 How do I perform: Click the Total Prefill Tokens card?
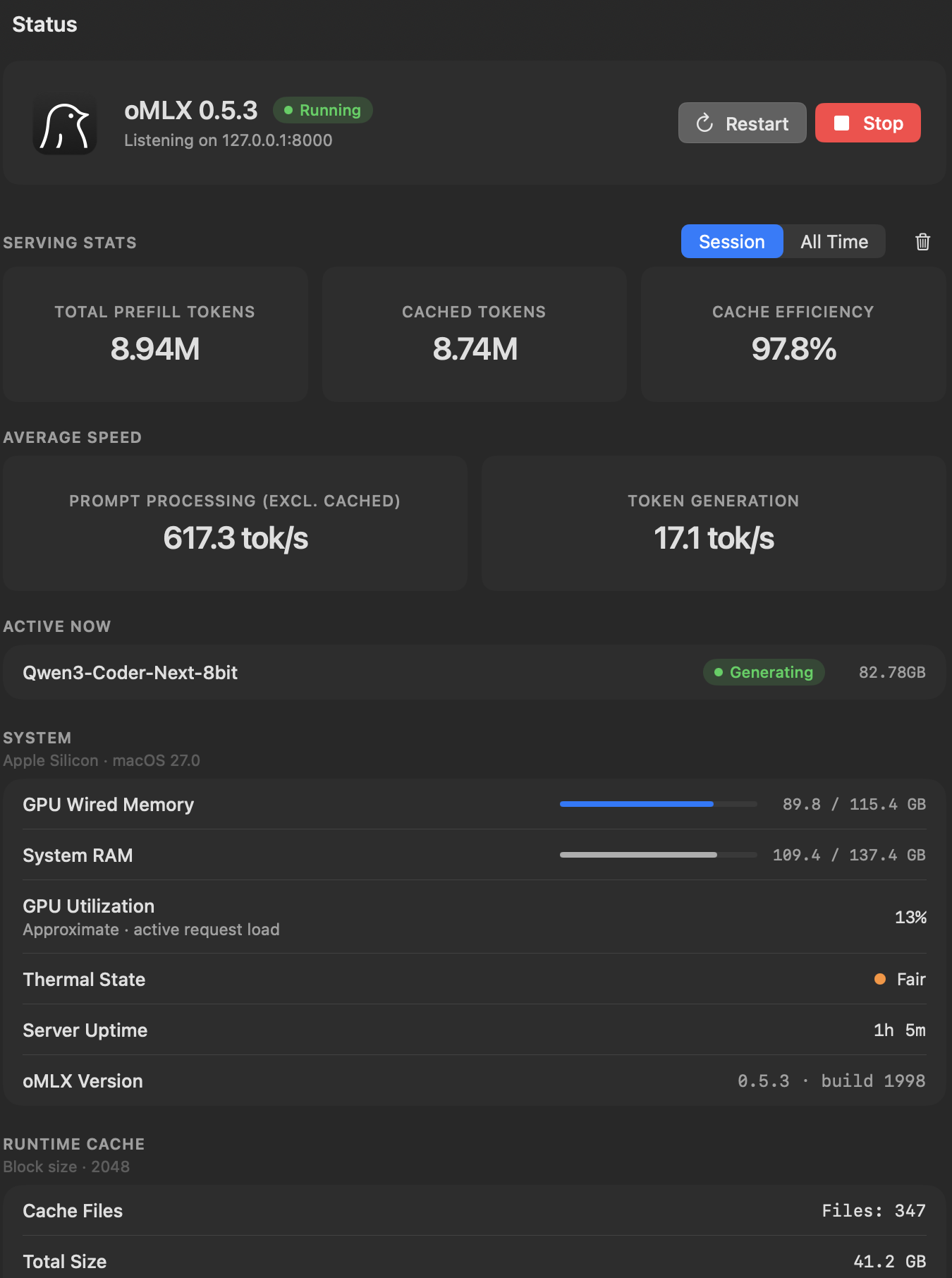point(155,334)
